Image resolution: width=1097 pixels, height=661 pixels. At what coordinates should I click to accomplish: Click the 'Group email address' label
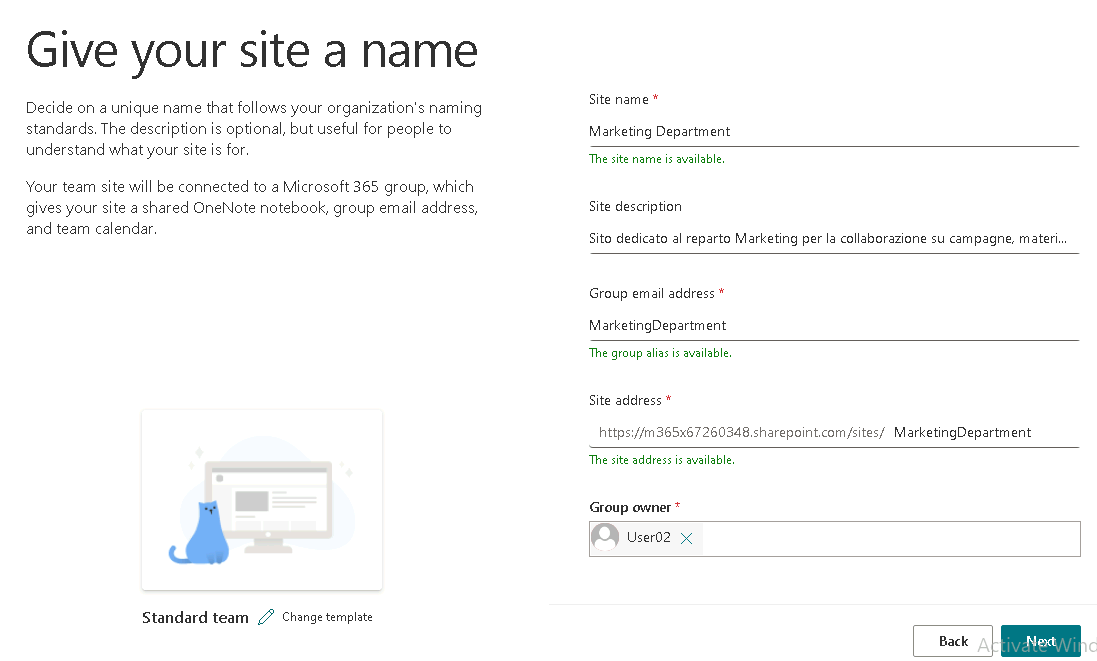click(x=651, y=293)
